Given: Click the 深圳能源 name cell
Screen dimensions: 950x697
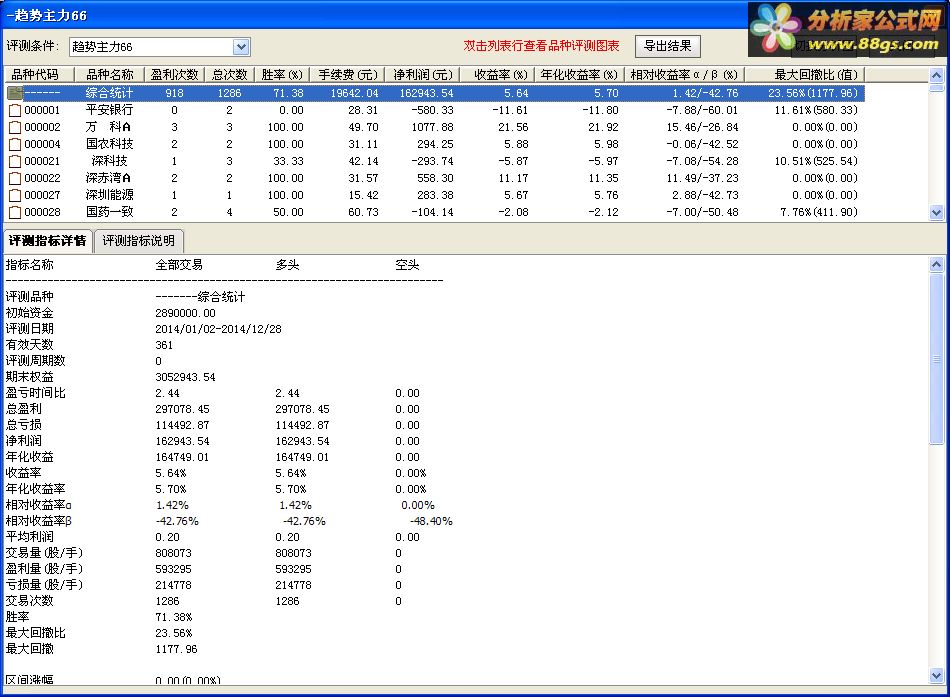Looking at the screenshot, I should click(x=109, y=195).
